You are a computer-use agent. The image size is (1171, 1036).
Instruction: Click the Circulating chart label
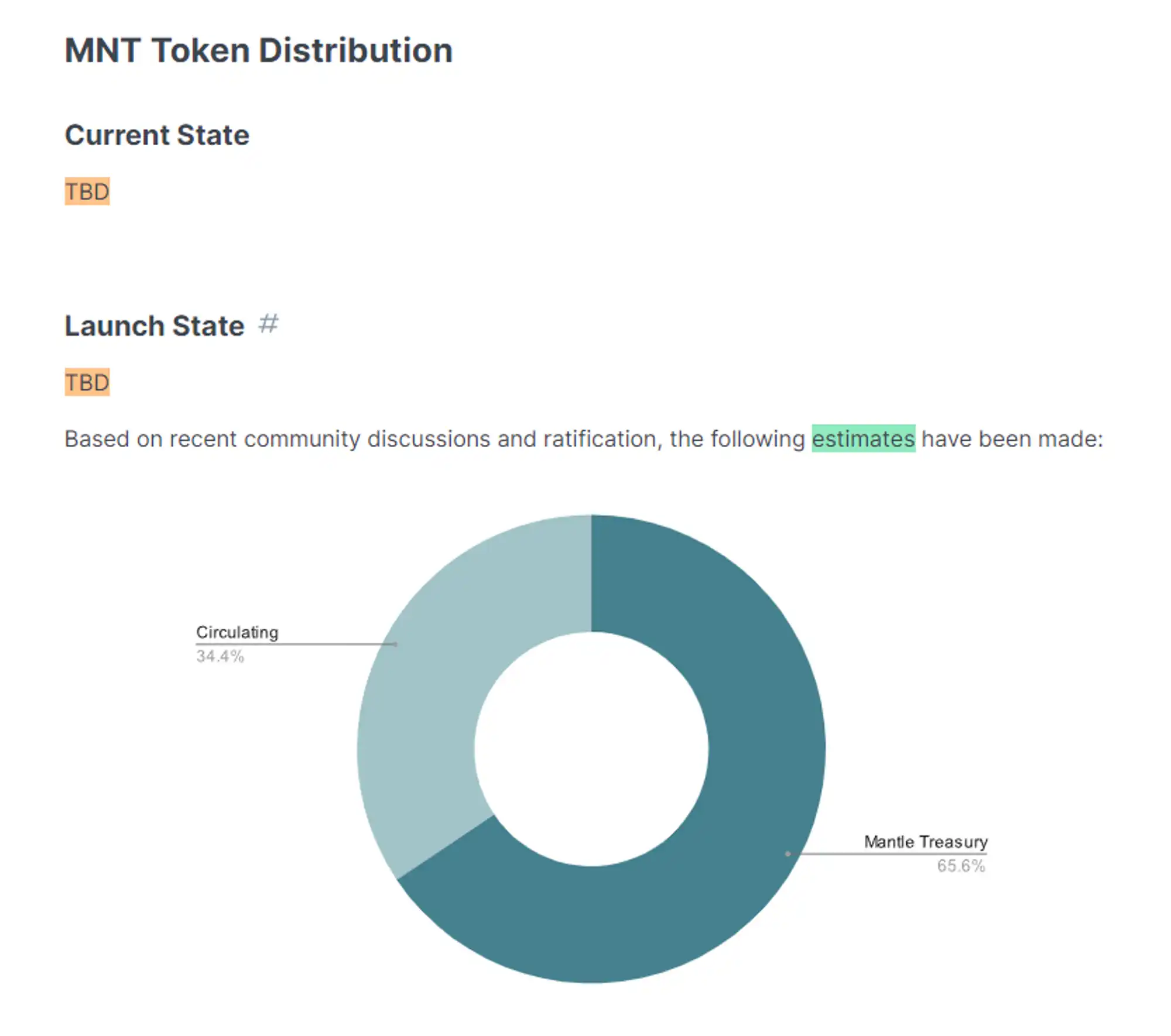(237, 632)
